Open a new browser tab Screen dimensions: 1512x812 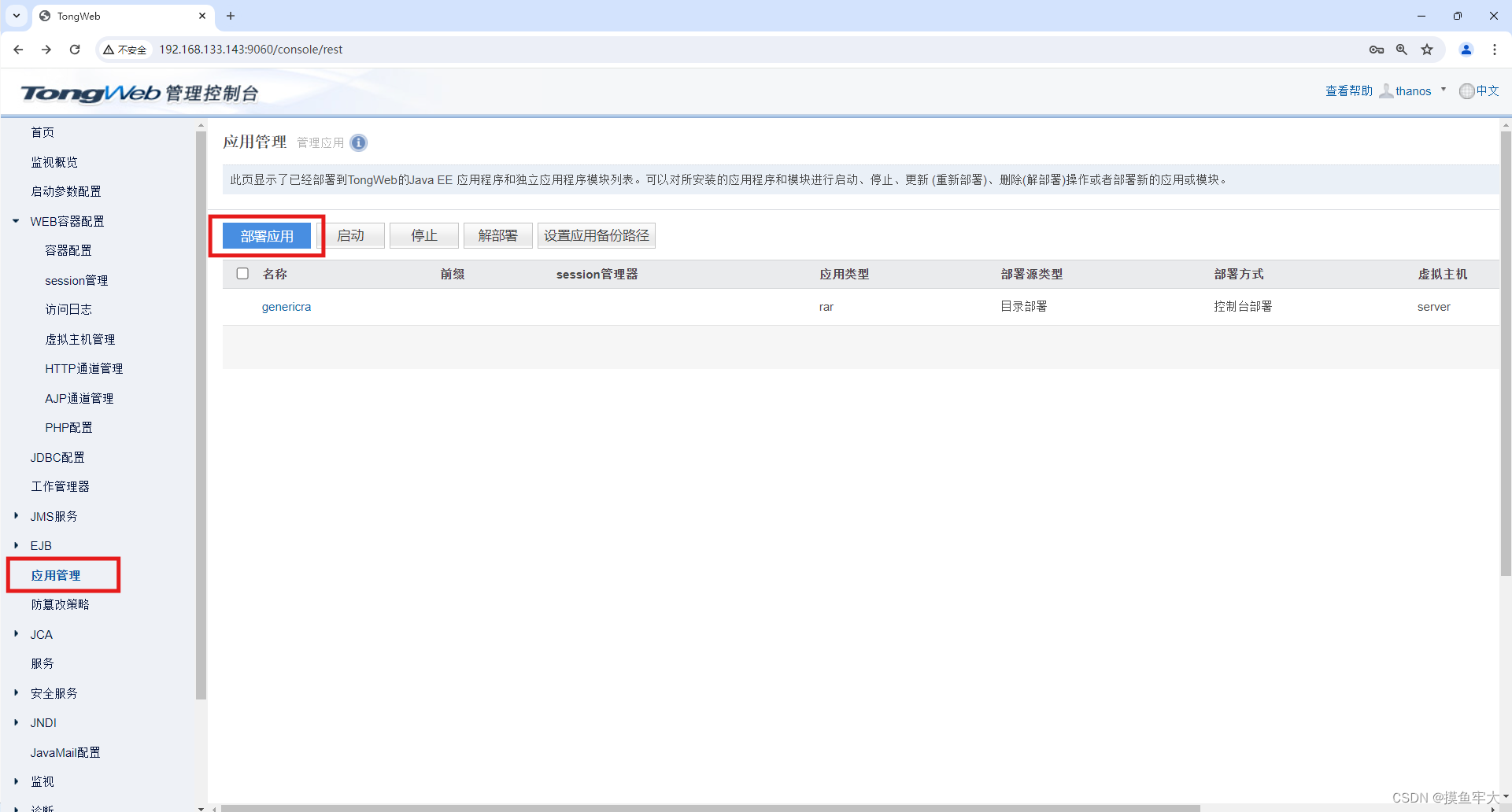point(231,16)
